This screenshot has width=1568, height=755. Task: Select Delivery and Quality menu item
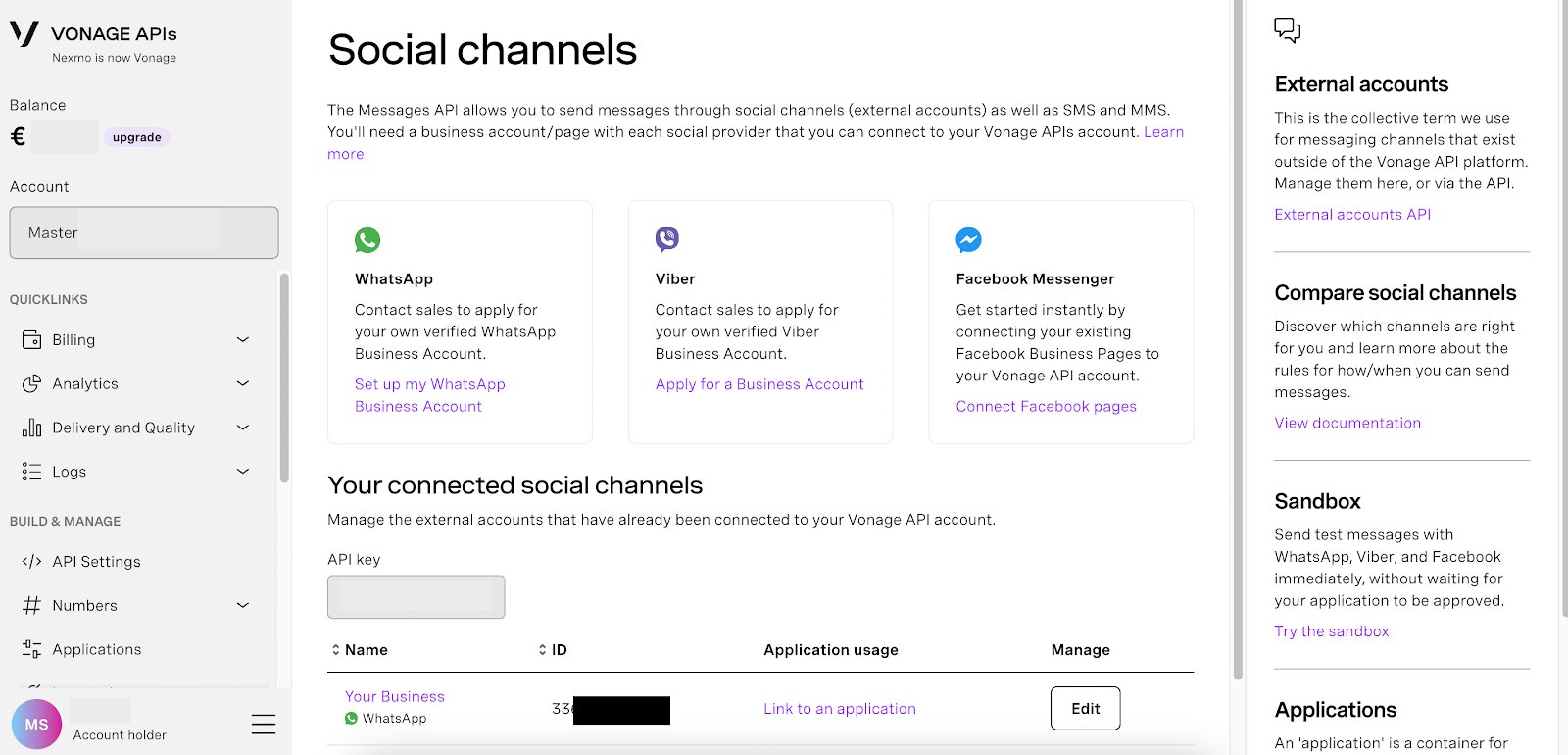123,428
